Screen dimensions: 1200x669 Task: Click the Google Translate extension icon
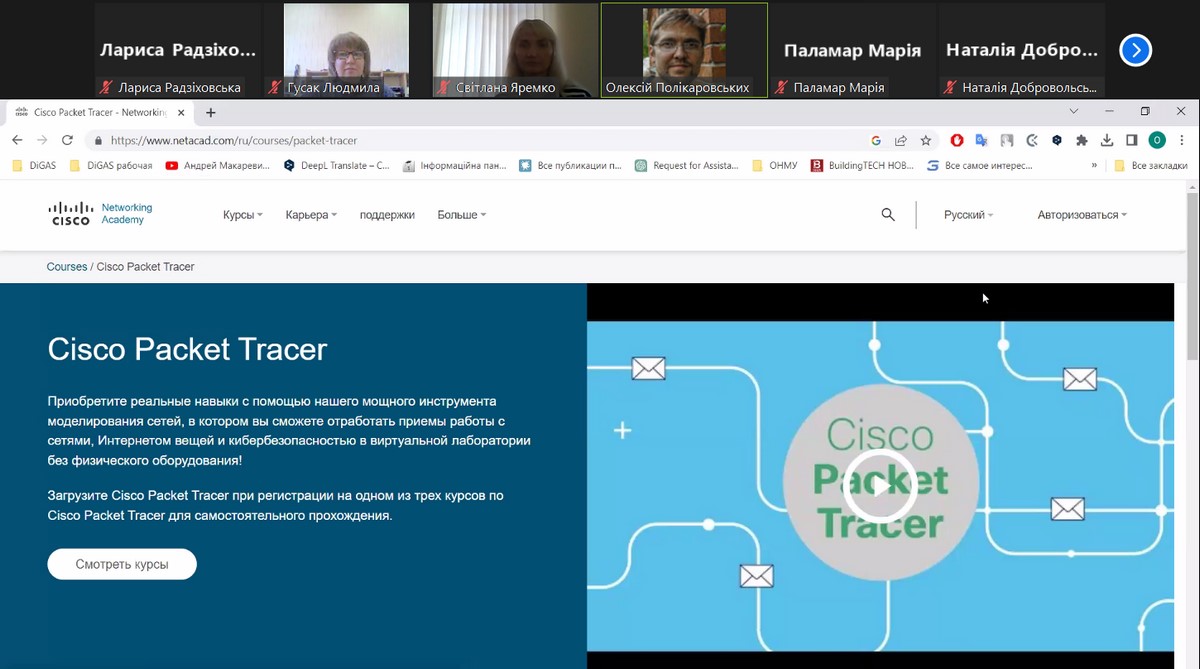(981, 141)
